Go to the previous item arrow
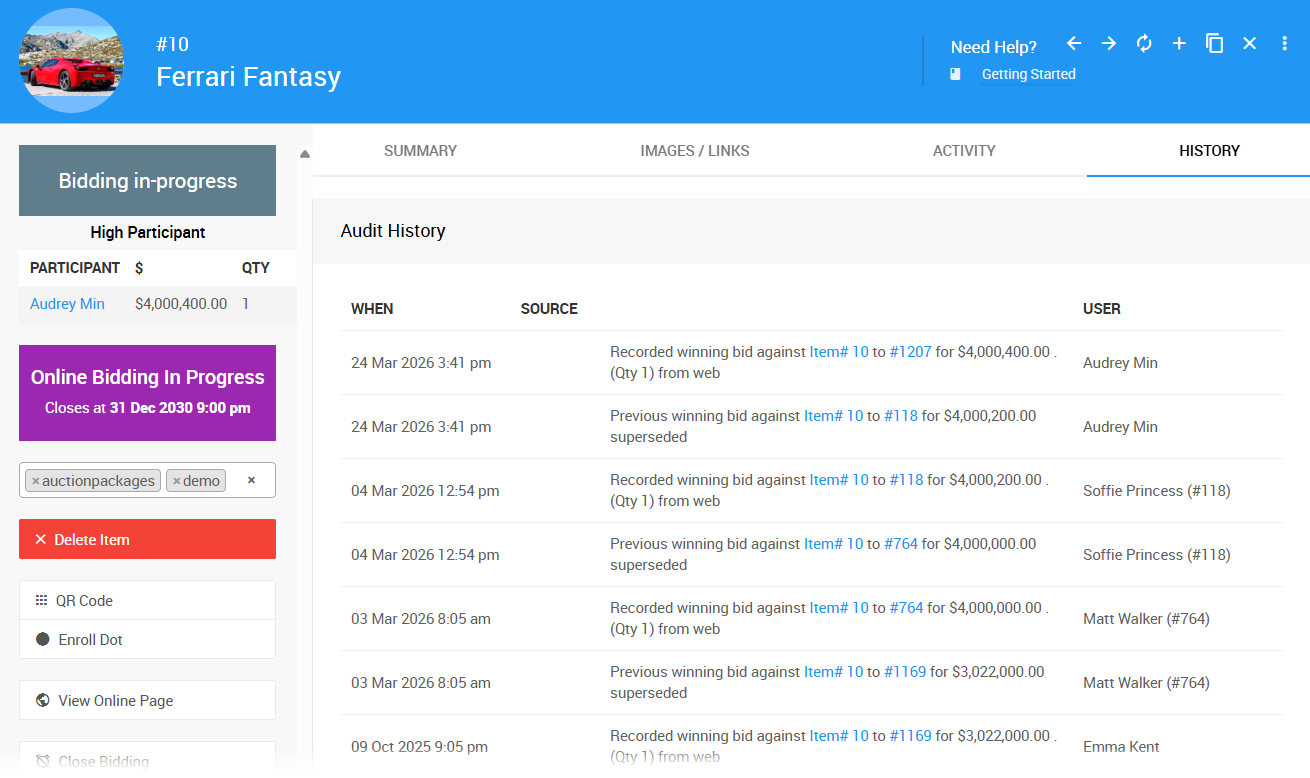This screenshot has width=1310, height=778. [1074, 44]
